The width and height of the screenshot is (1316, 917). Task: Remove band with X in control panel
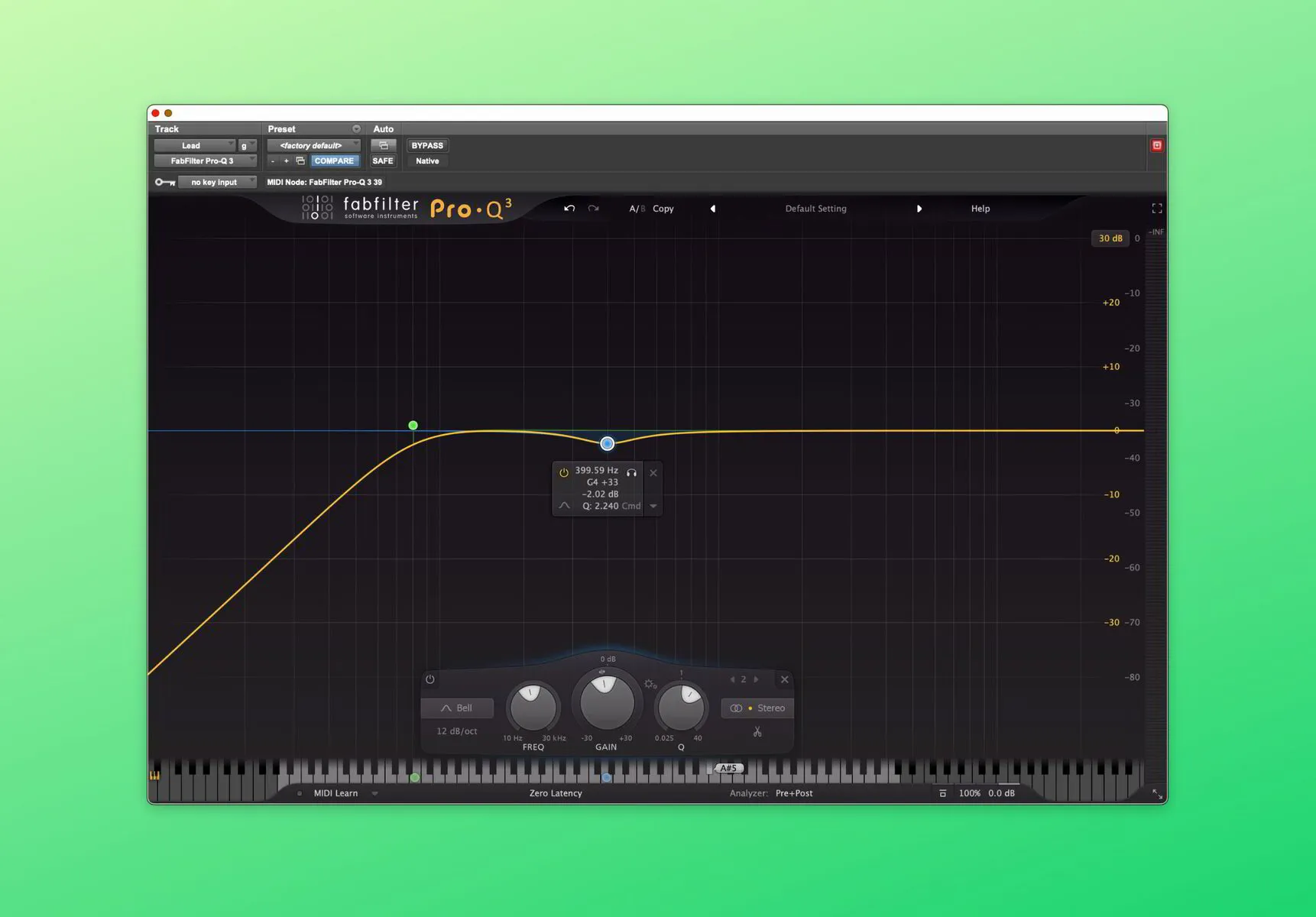[x=784, y=679]
